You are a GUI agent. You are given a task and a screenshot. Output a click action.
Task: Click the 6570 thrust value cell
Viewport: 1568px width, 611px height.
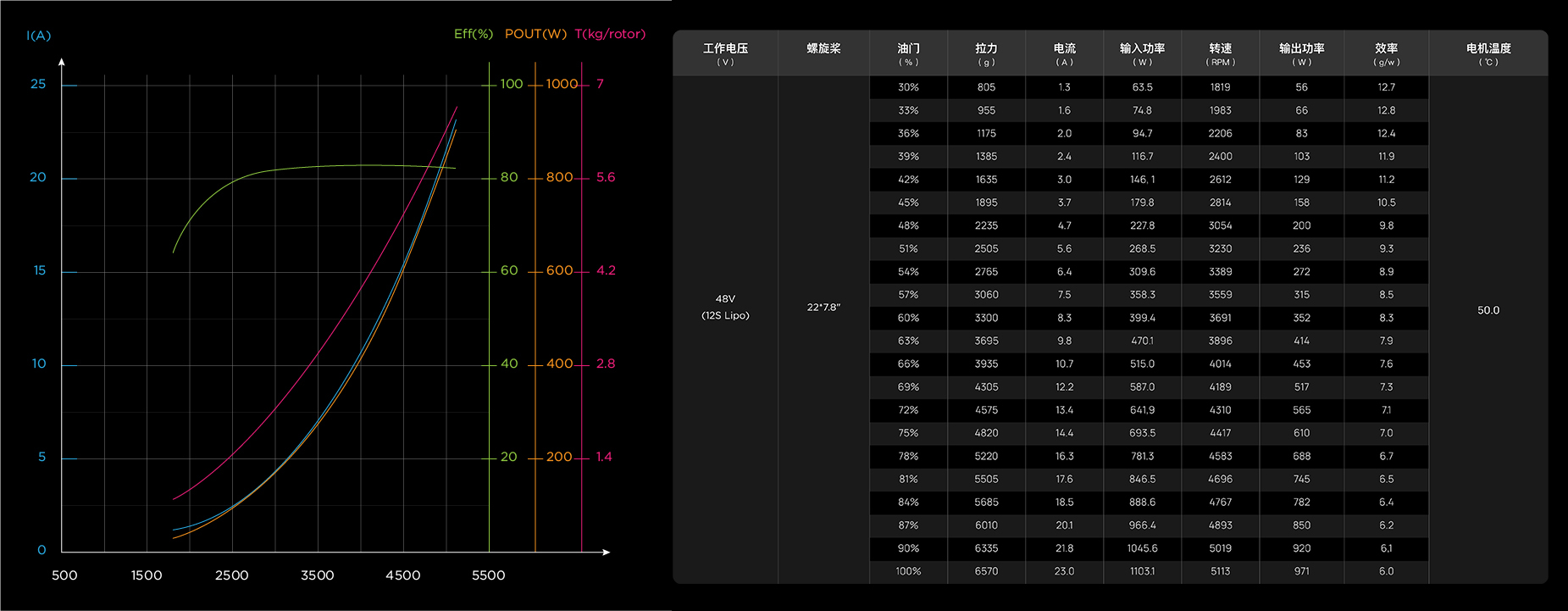(986, 571)
